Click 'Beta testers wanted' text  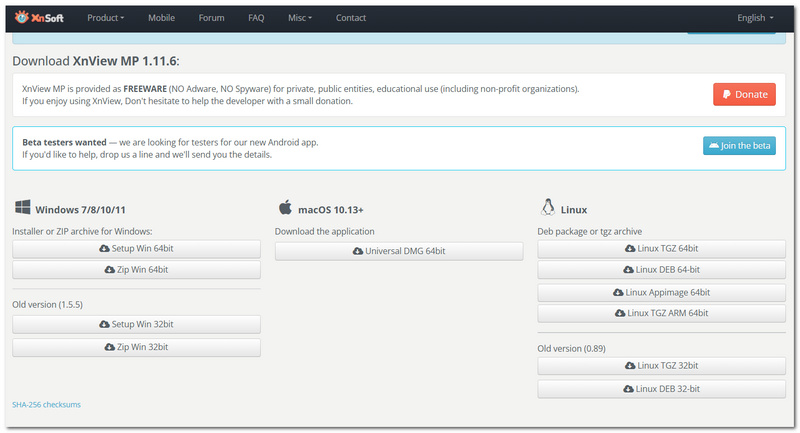(64, 142)
